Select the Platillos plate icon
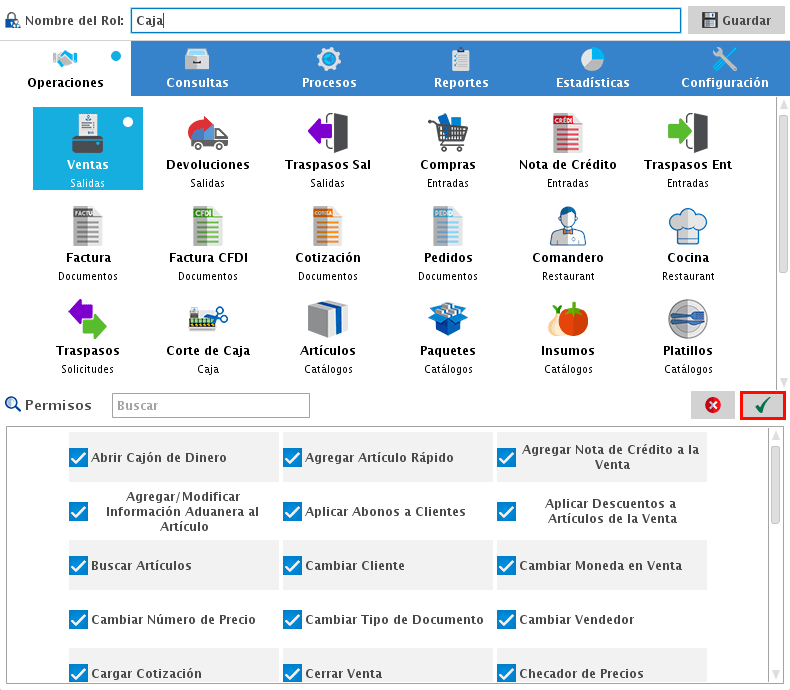The image size is (790, 690). 688,319
